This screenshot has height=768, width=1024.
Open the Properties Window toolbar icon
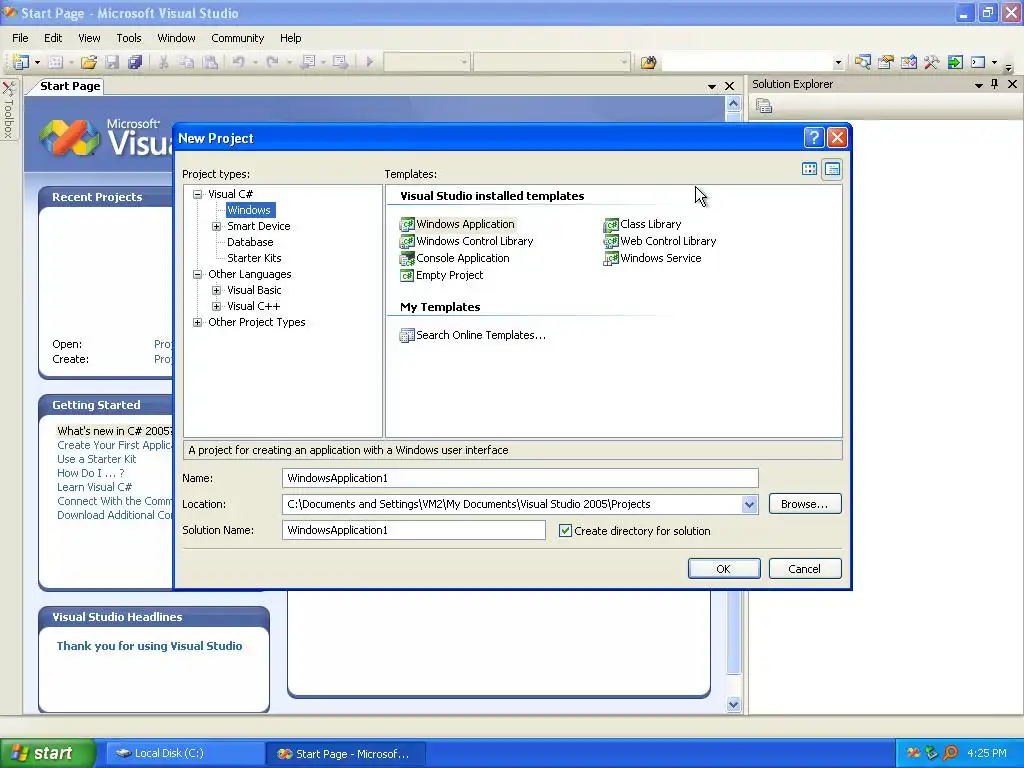pos(886,62)
